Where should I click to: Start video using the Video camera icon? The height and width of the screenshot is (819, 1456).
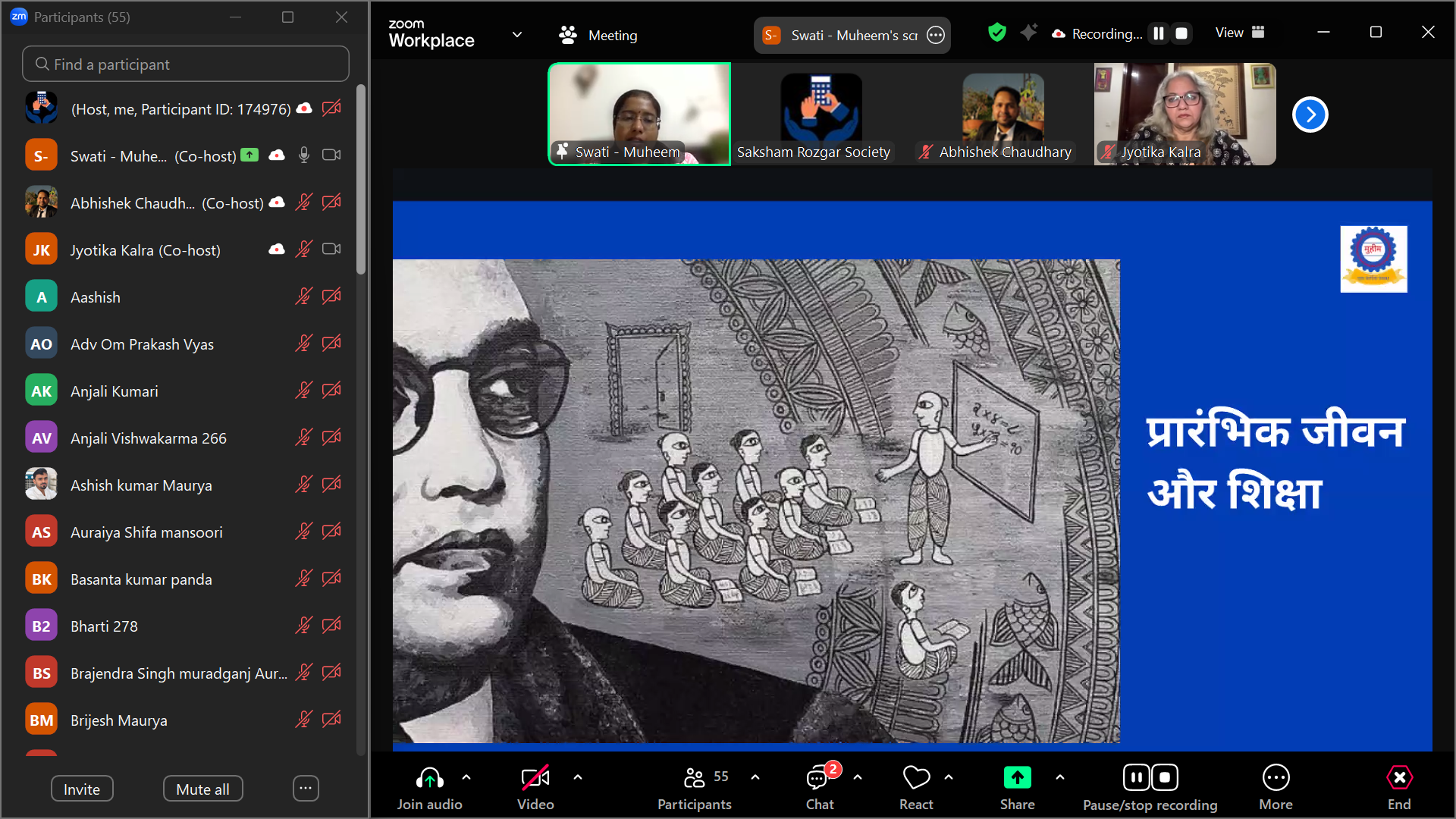(x=535, y=778)
